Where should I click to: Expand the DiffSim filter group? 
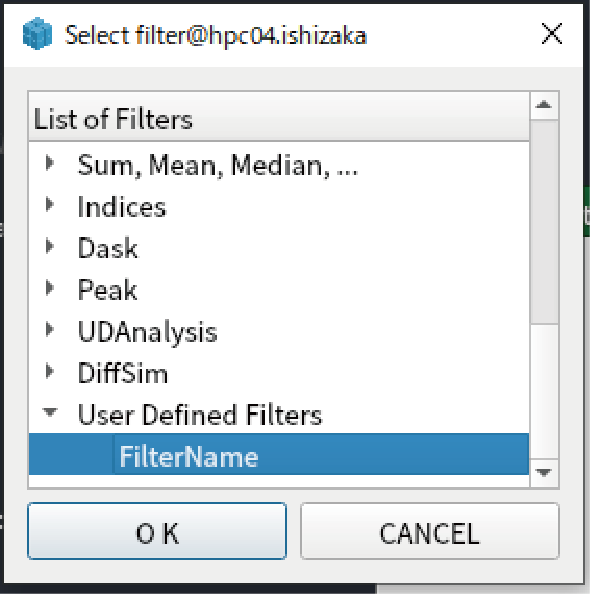[50, 371]
